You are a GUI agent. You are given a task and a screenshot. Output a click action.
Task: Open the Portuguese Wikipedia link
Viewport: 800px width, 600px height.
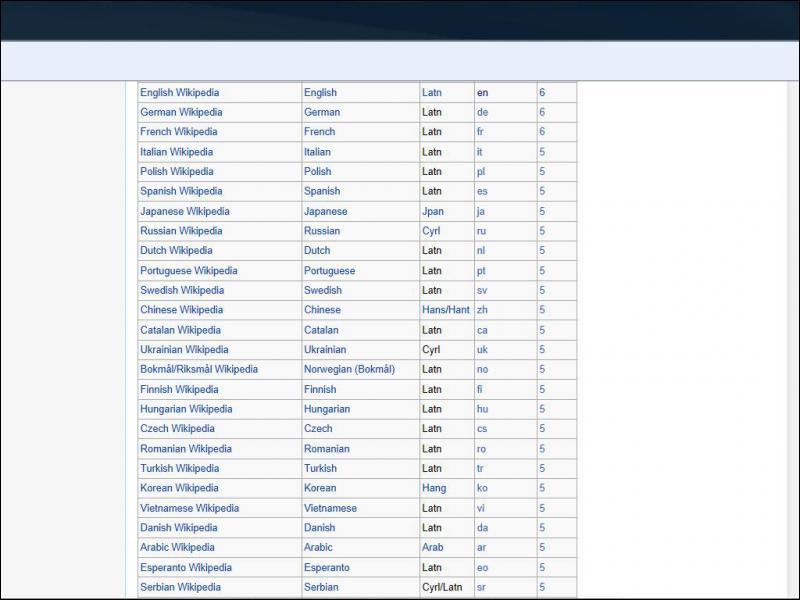tap(189, 270)
